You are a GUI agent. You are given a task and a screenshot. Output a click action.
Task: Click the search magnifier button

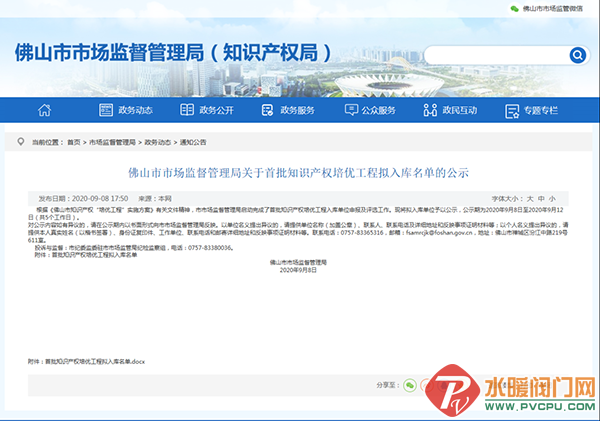577,55
